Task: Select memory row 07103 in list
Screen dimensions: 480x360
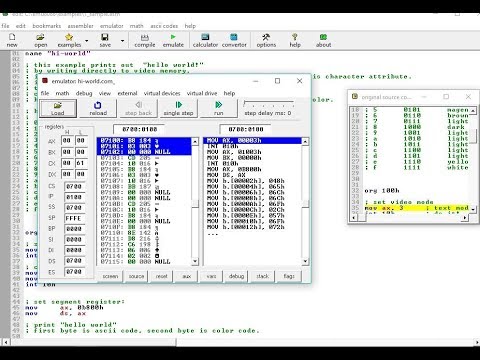Action: click(144, 158)
